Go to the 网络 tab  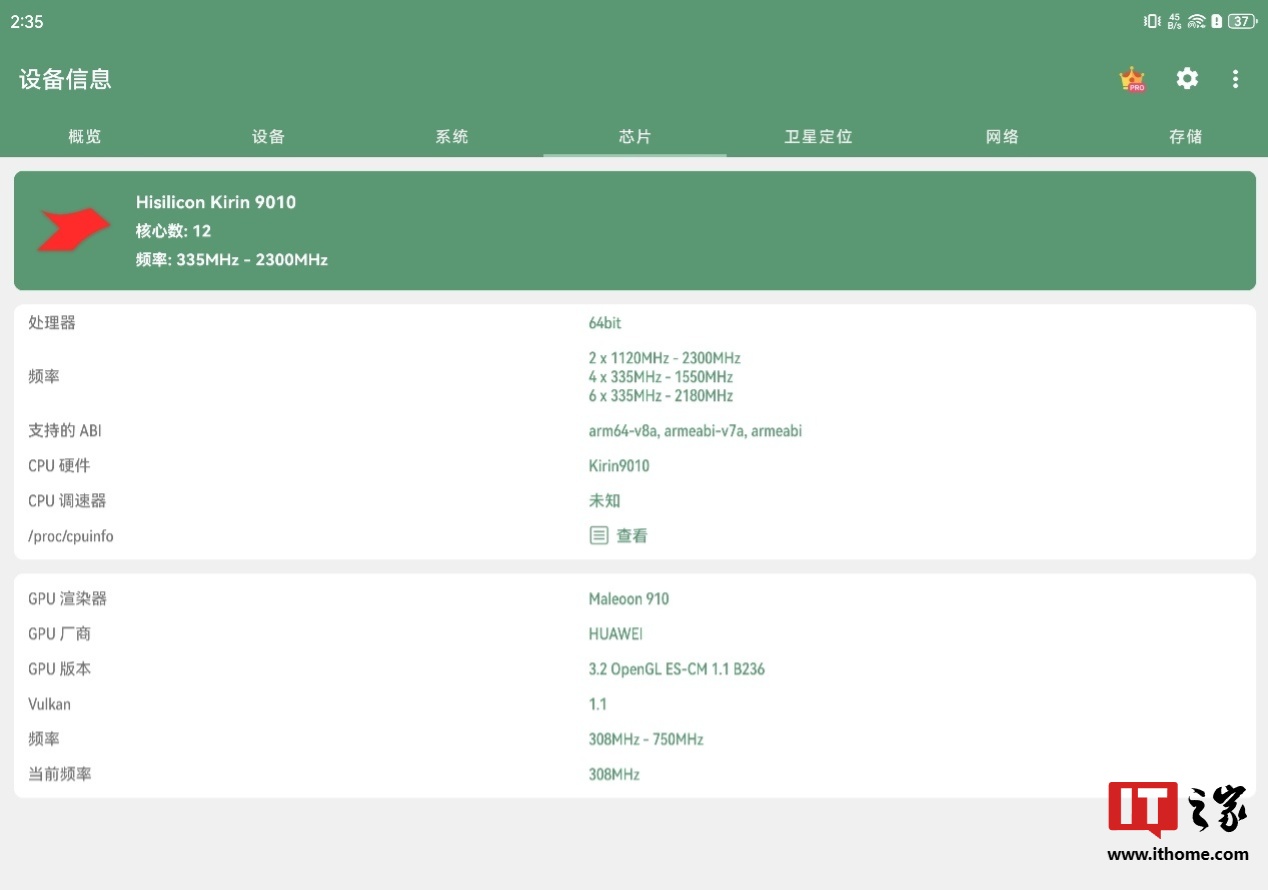click(1002, 137)
